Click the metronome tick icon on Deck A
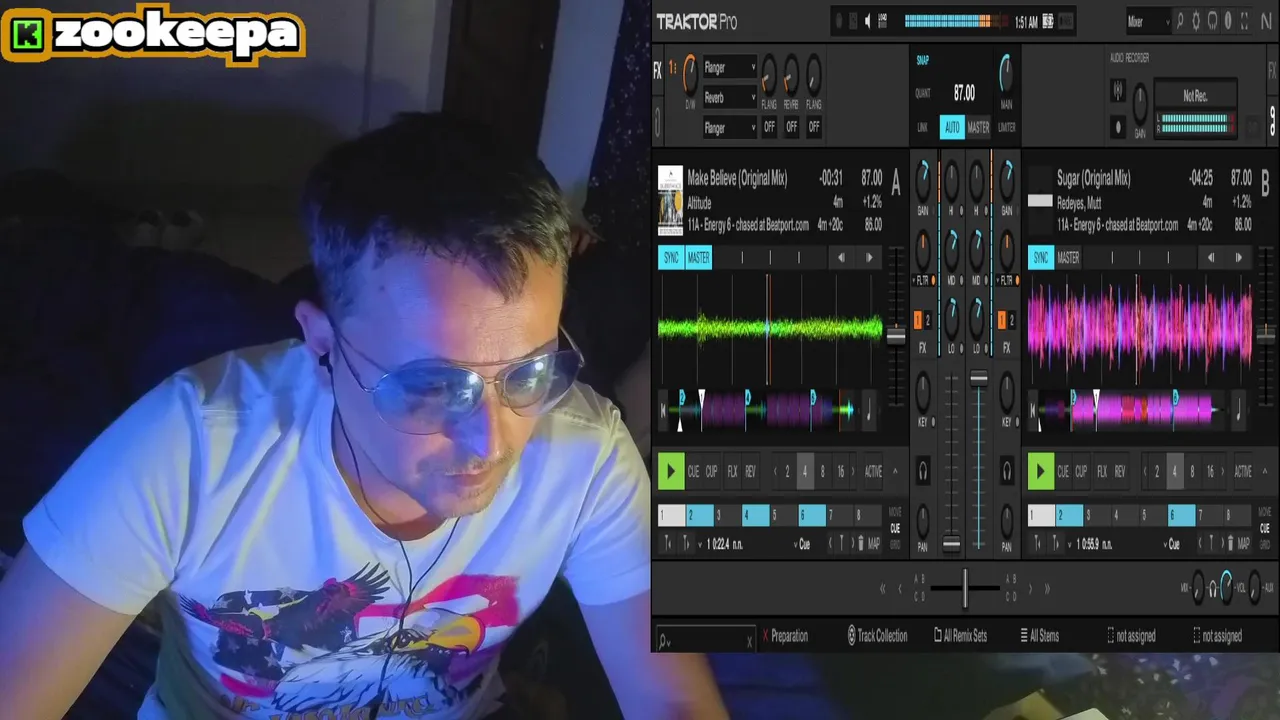Screen dimensions: 1280x720 pos(868,409)
